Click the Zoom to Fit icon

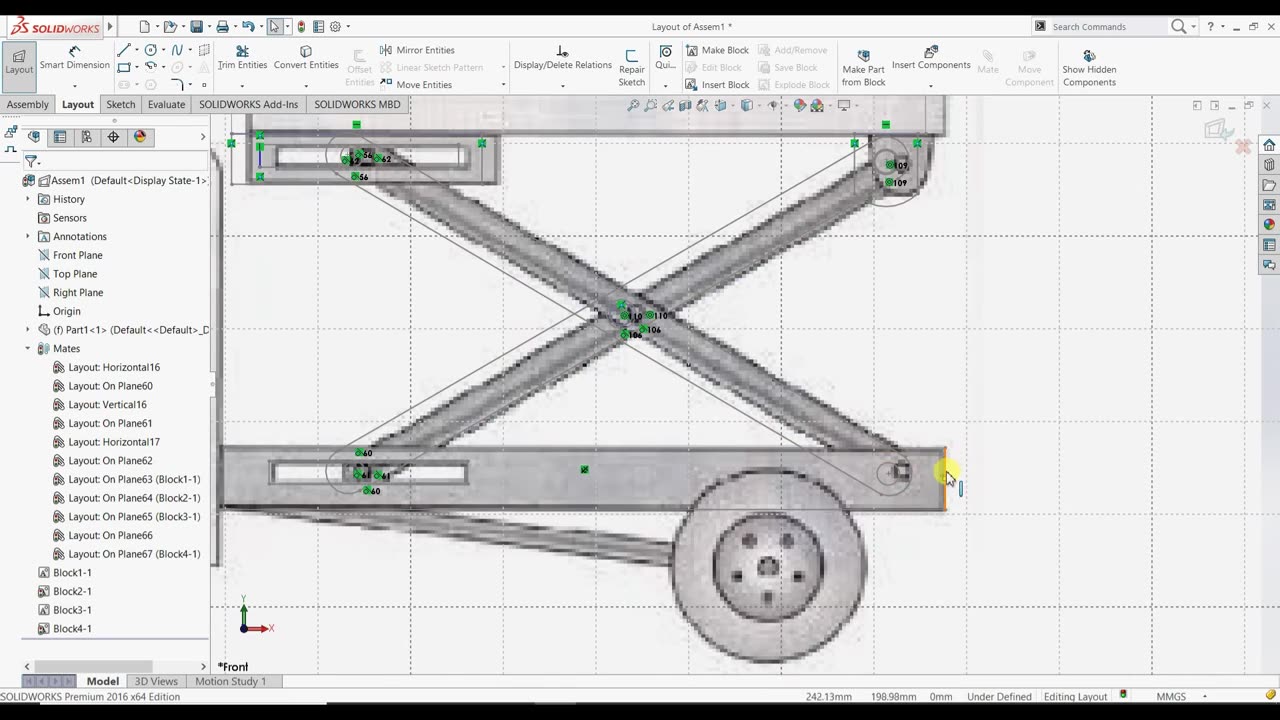(x=633, y=105)
